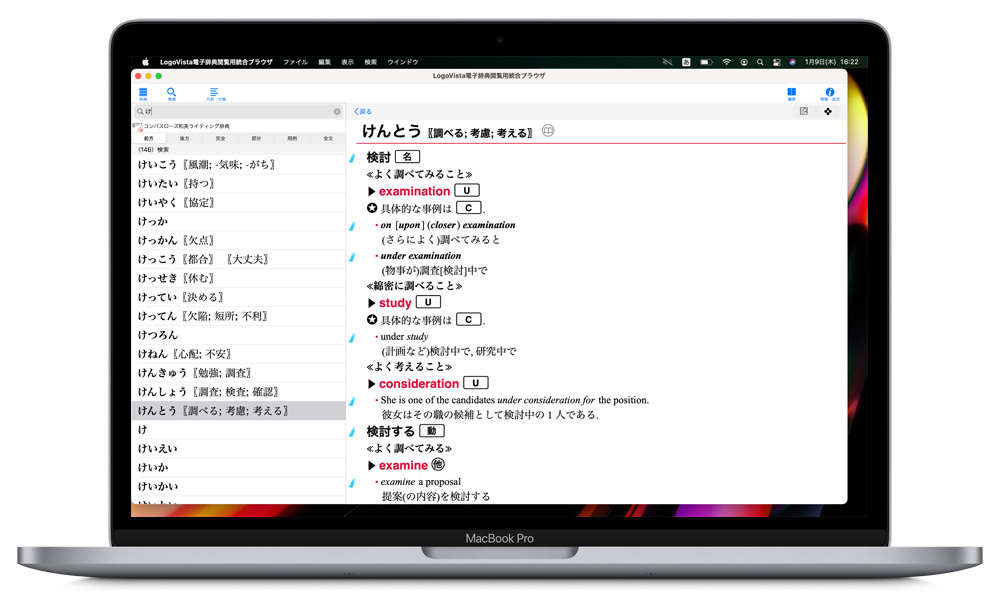This screenshot has width=1000, height=600.
Task: Open the Wi-Fi status icon
Action: click(x=726, y=62)
